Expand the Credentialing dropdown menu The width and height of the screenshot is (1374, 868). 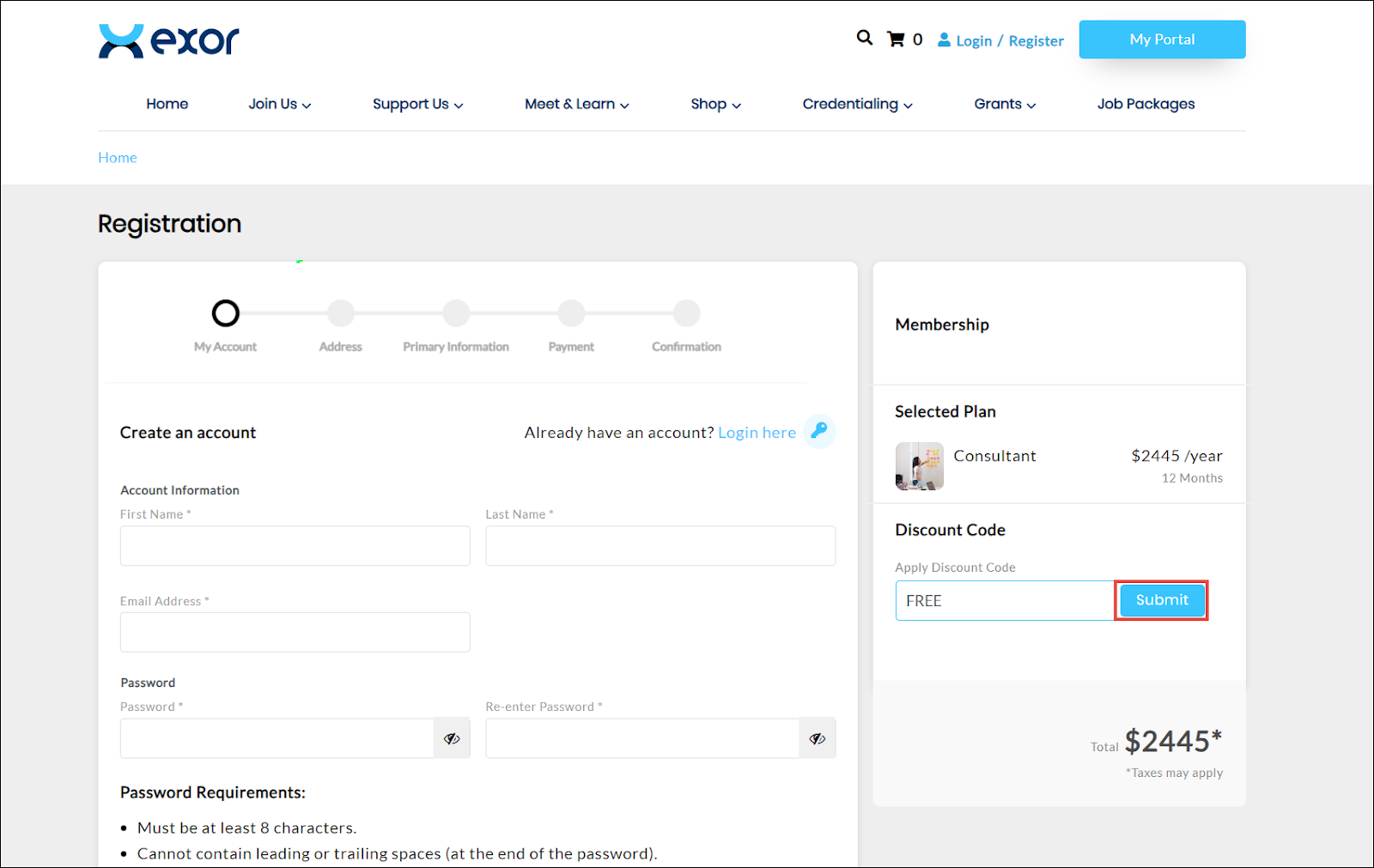tap(857, 104)
